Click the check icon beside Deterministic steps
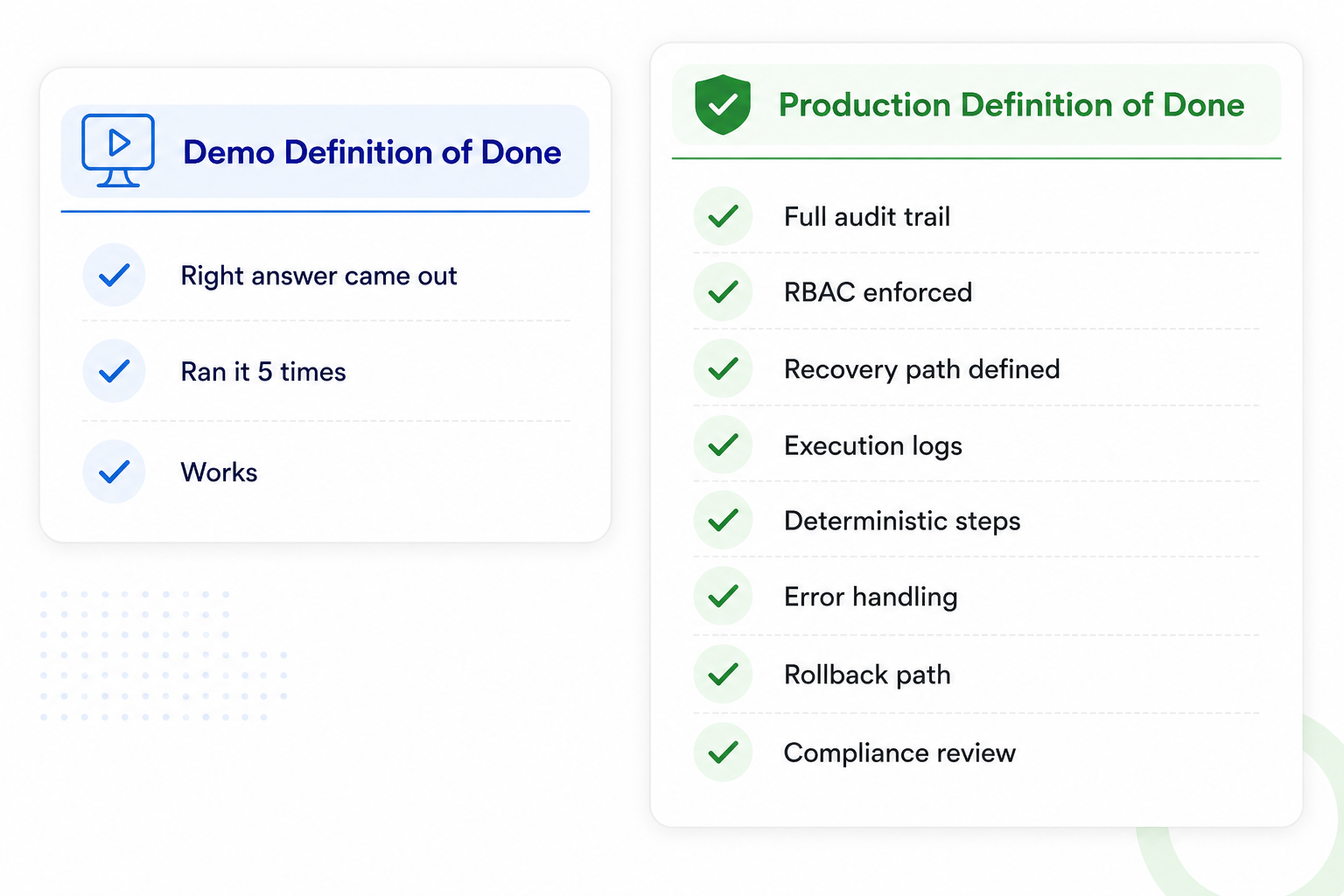This screenshot has width=1344, height=896. [723, 521]
